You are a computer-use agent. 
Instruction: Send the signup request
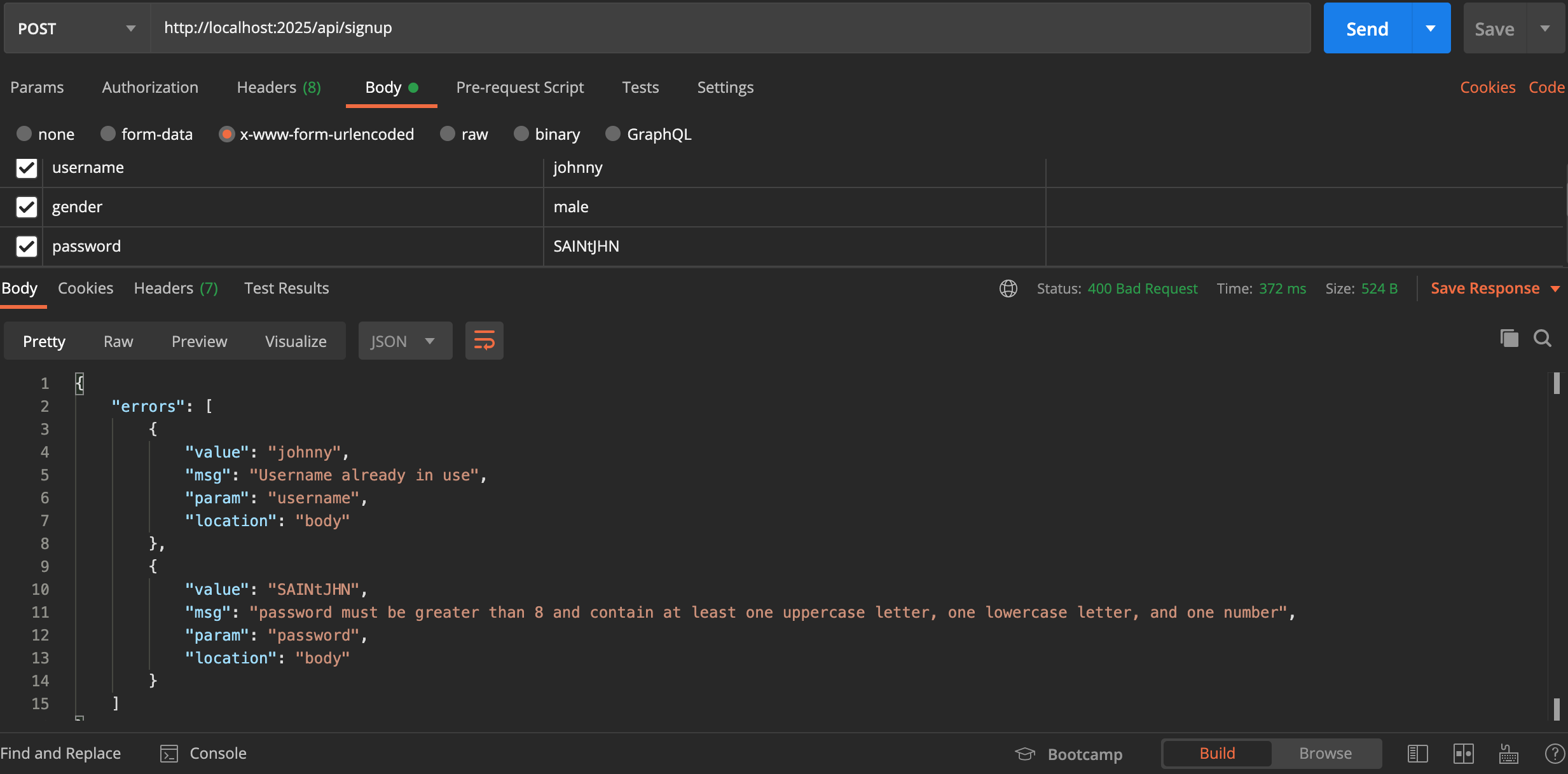point(1366,28)
